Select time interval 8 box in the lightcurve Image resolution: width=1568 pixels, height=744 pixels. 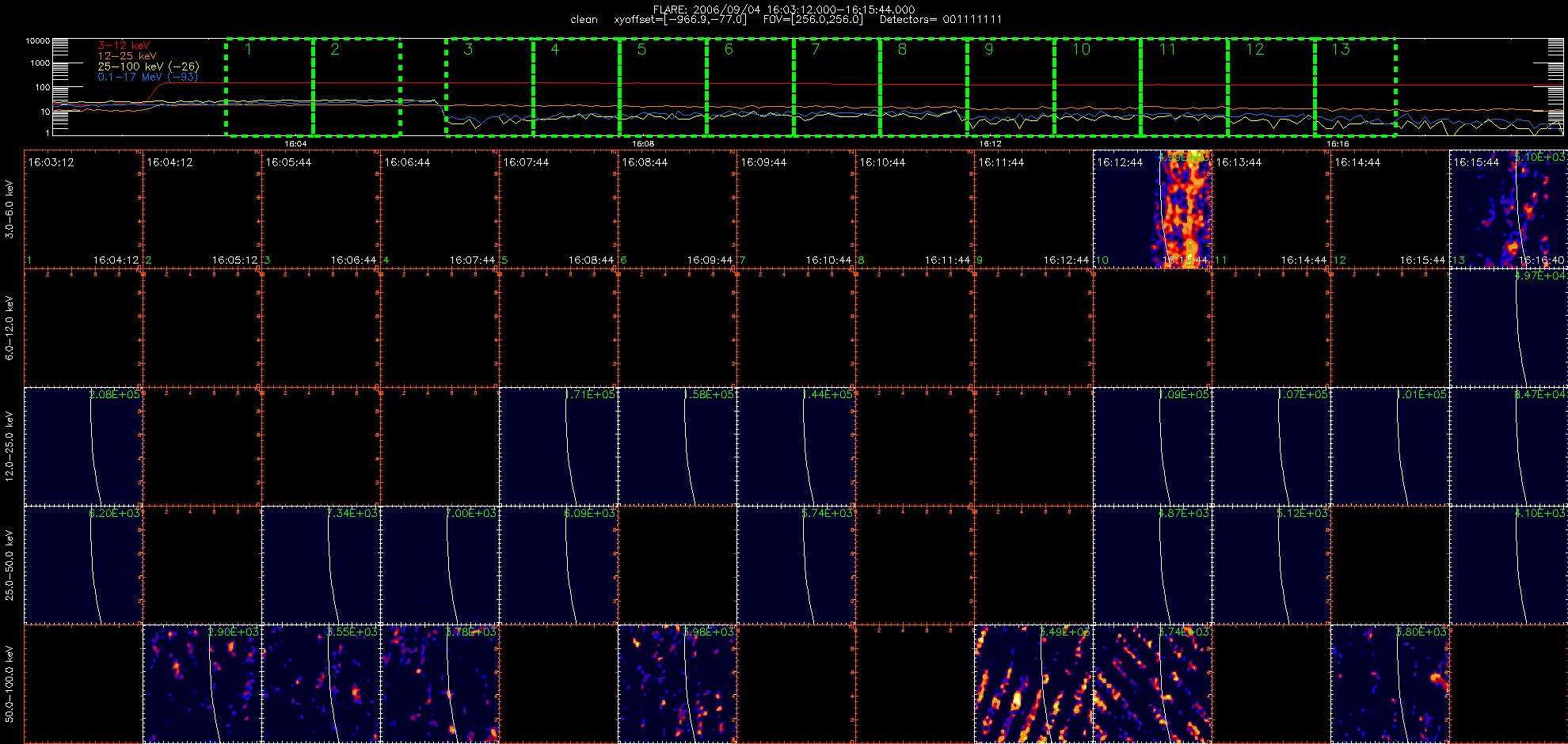[924, 87]
